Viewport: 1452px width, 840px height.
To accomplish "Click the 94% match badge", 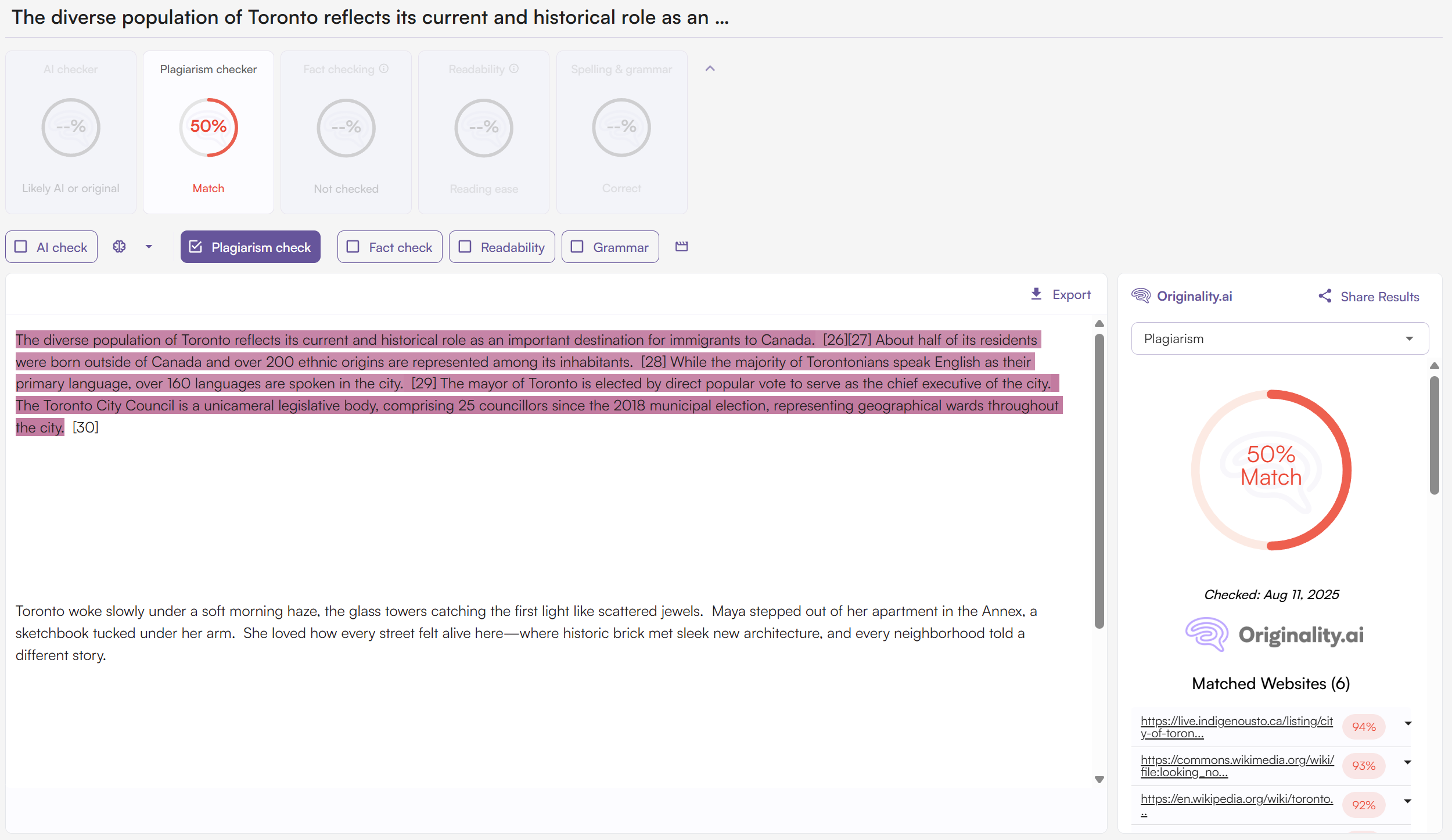I will (x=1364, y=727).
